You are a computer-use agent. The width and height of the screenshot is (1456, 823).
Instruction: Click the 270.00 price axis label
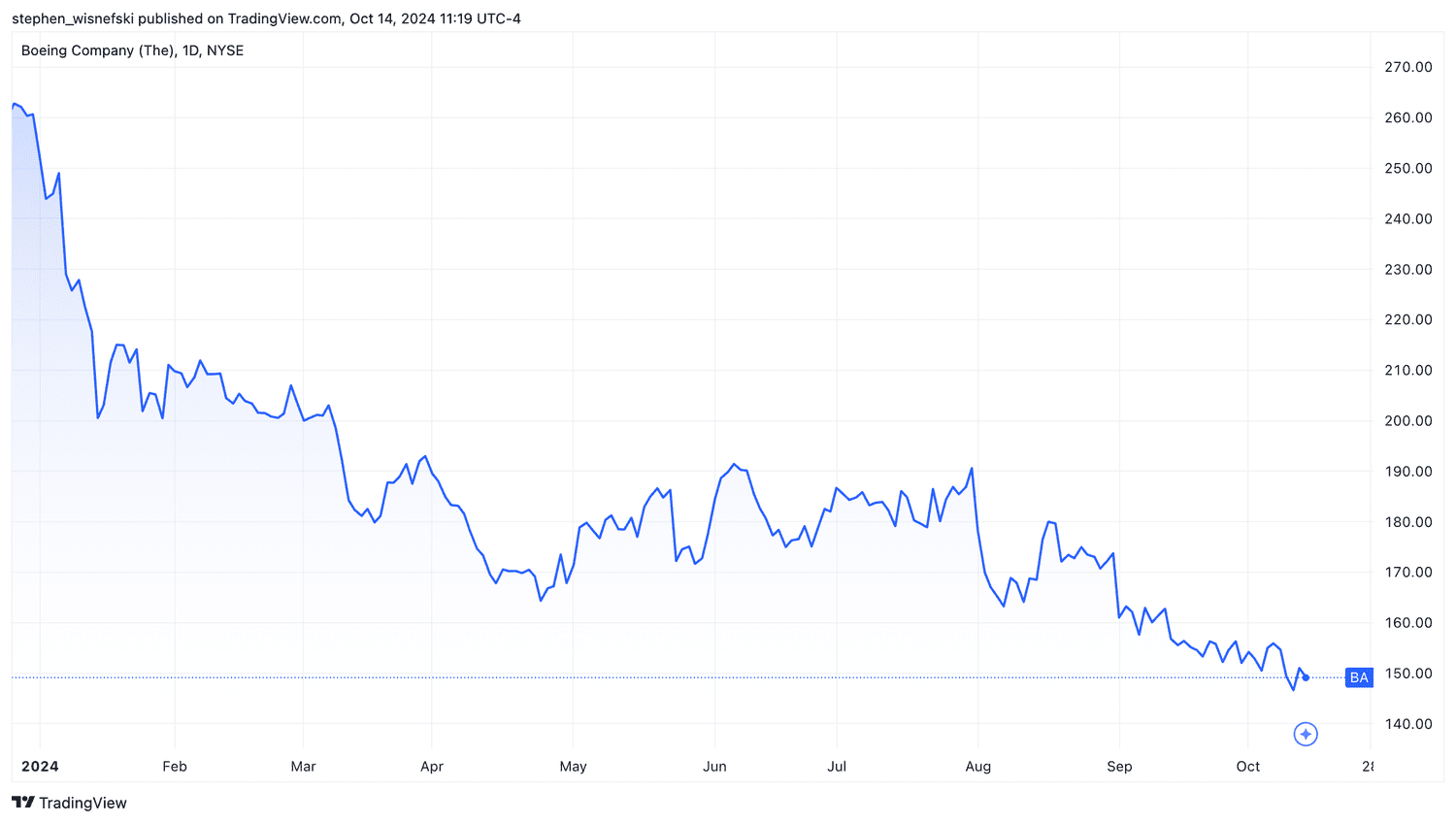point(1407,67)
